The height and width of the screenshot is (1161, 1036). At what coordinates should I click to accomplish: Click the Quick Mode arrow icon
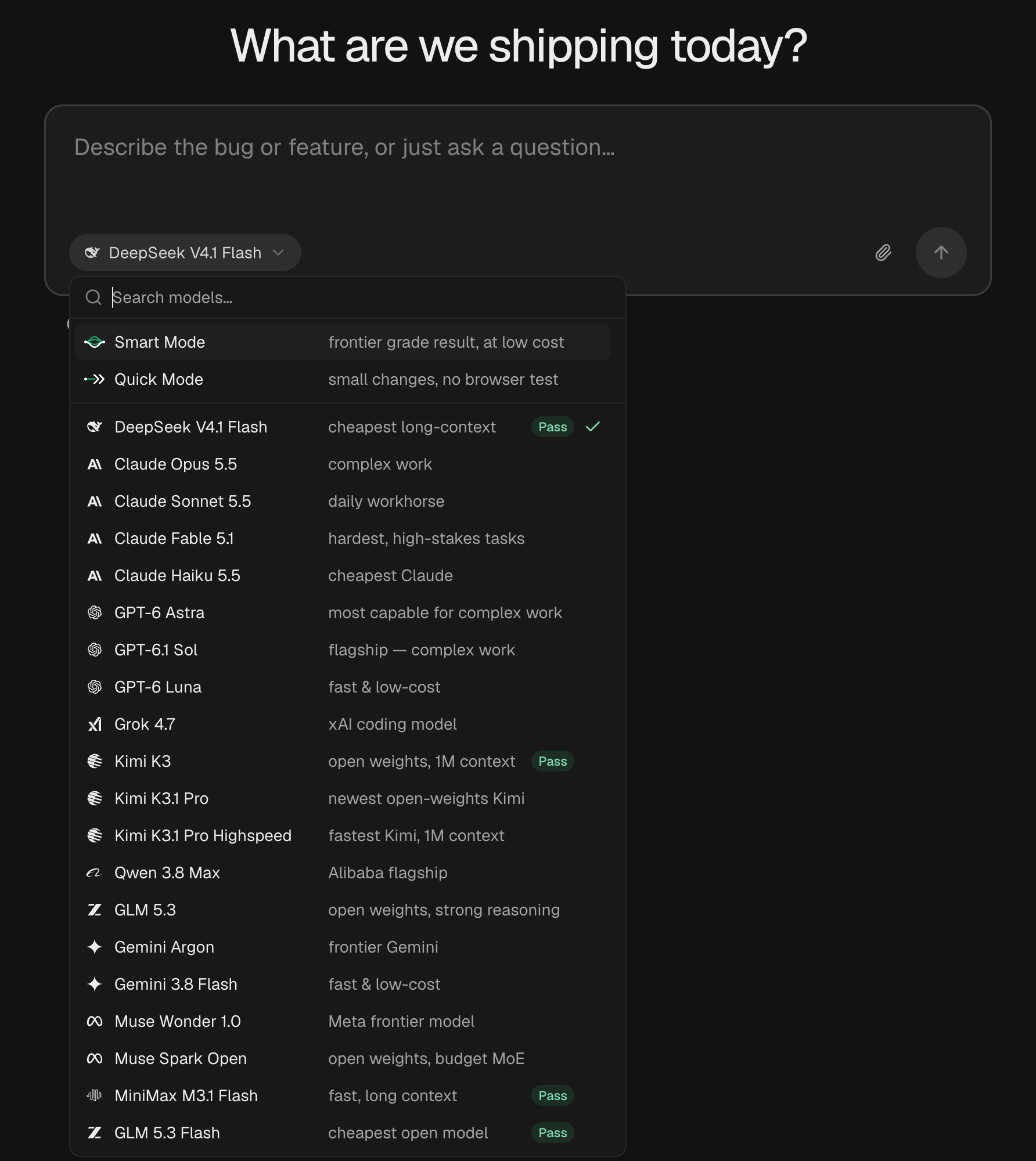(94, 379)
